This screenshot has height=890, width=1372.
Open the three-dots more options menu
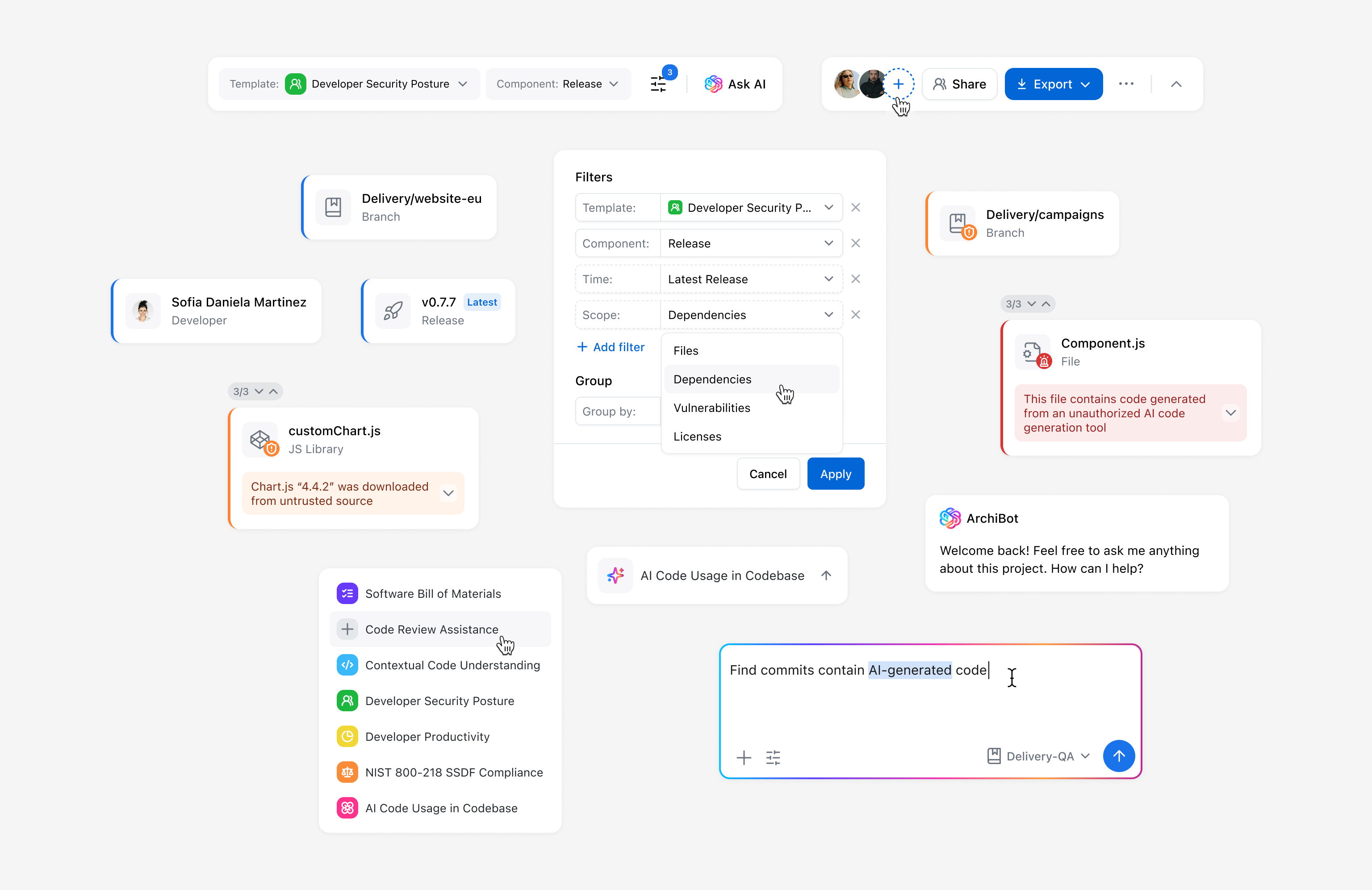(x=1126, y=84)
